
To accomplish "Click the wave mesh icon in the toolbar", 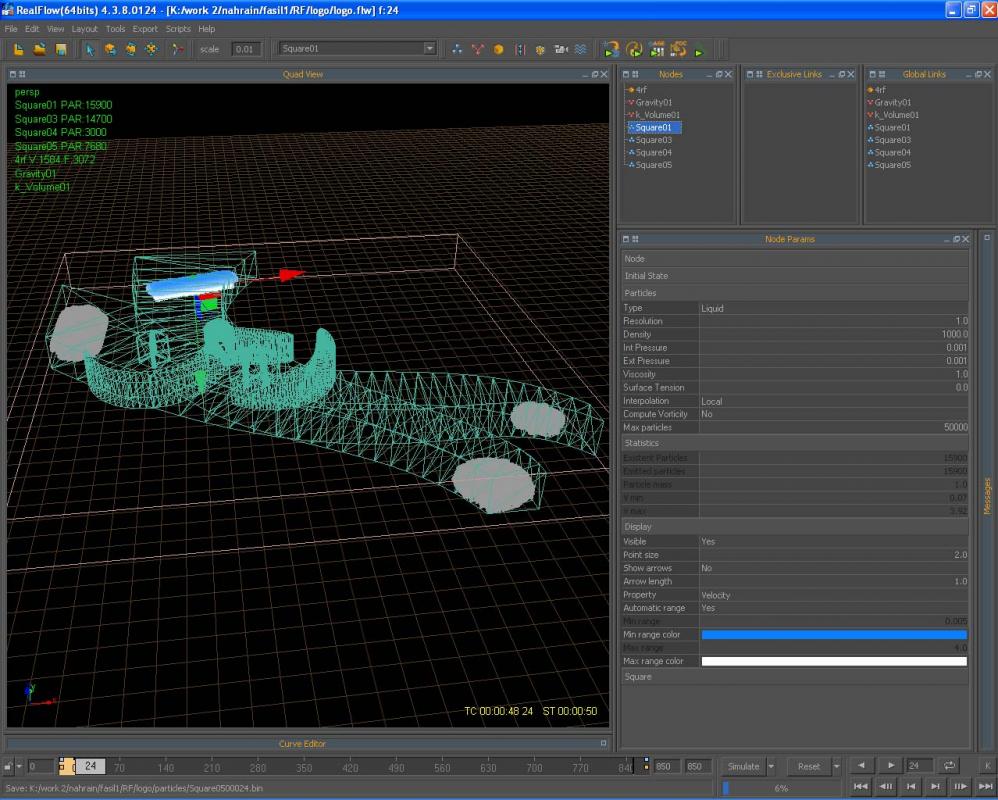I will coord(580,49).
